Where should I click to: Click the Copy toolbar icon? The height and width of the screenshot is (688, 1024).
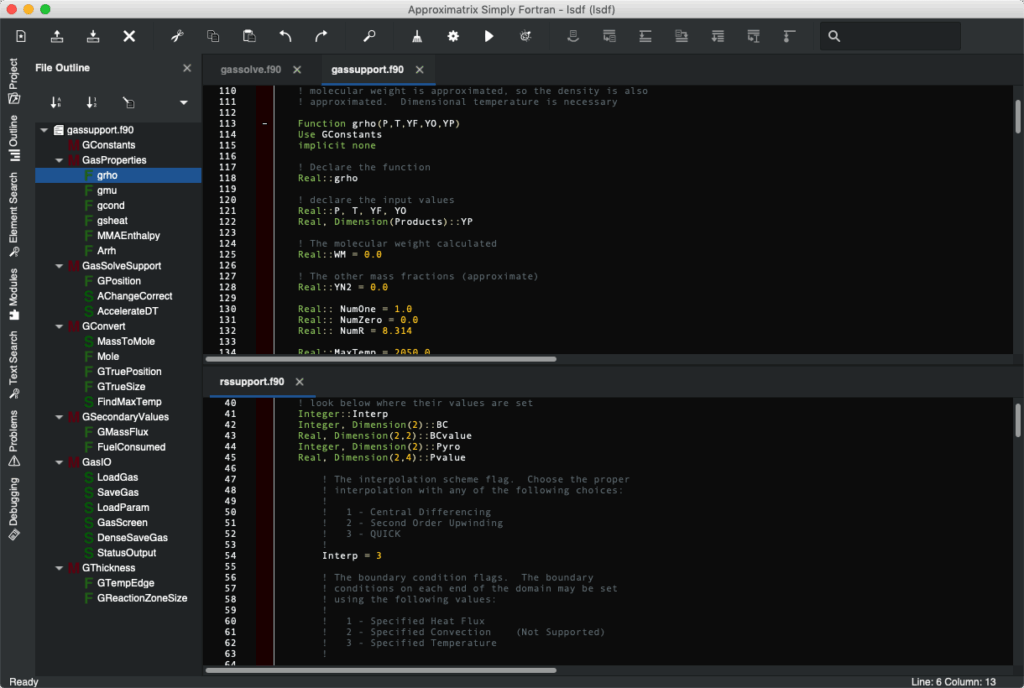(213, 37)
